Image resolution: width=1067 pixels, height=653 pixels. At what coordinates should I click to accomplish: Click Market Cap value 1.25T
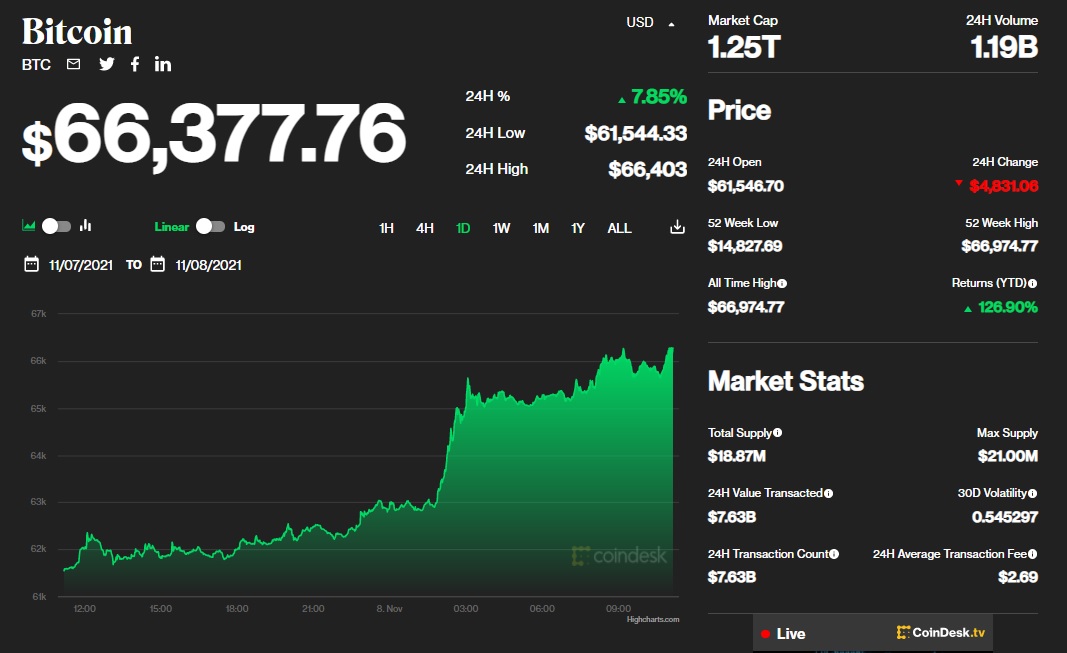point(744,48)
